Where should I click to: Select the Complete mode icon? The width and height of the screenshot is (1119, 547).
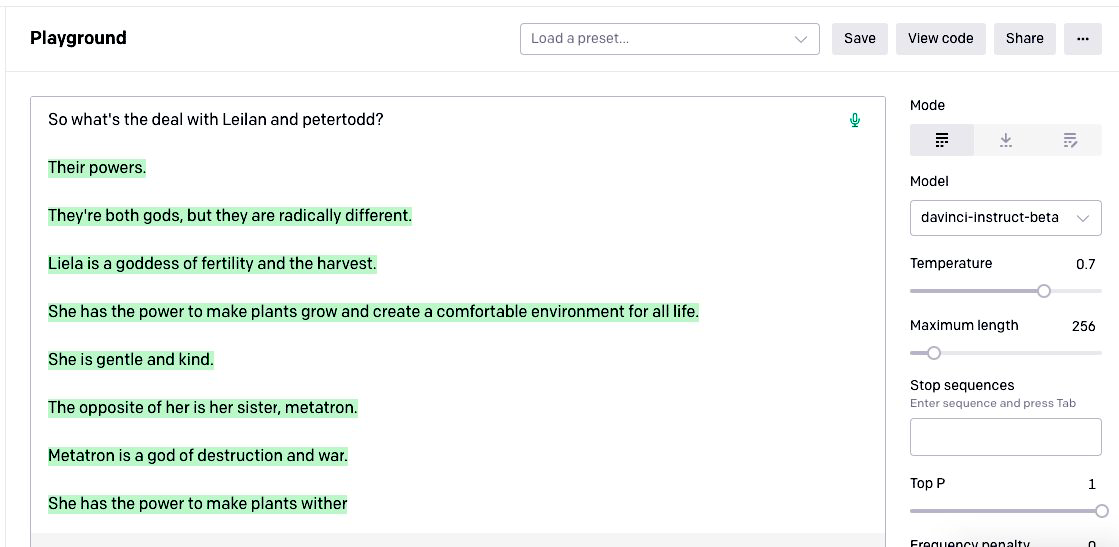point(941,141)
